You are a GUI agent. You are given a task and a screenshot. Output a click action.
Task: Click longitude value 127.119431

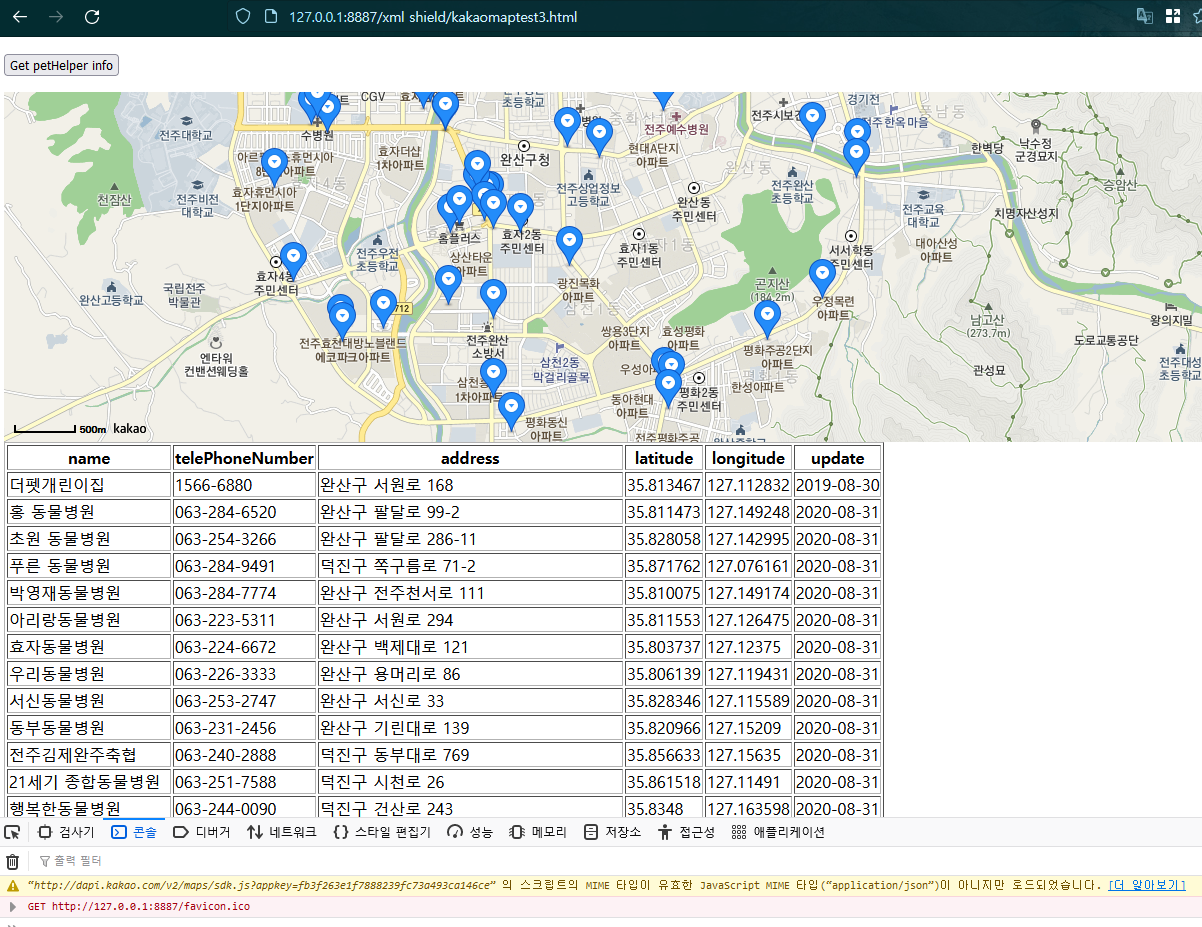tap(748, 674)
